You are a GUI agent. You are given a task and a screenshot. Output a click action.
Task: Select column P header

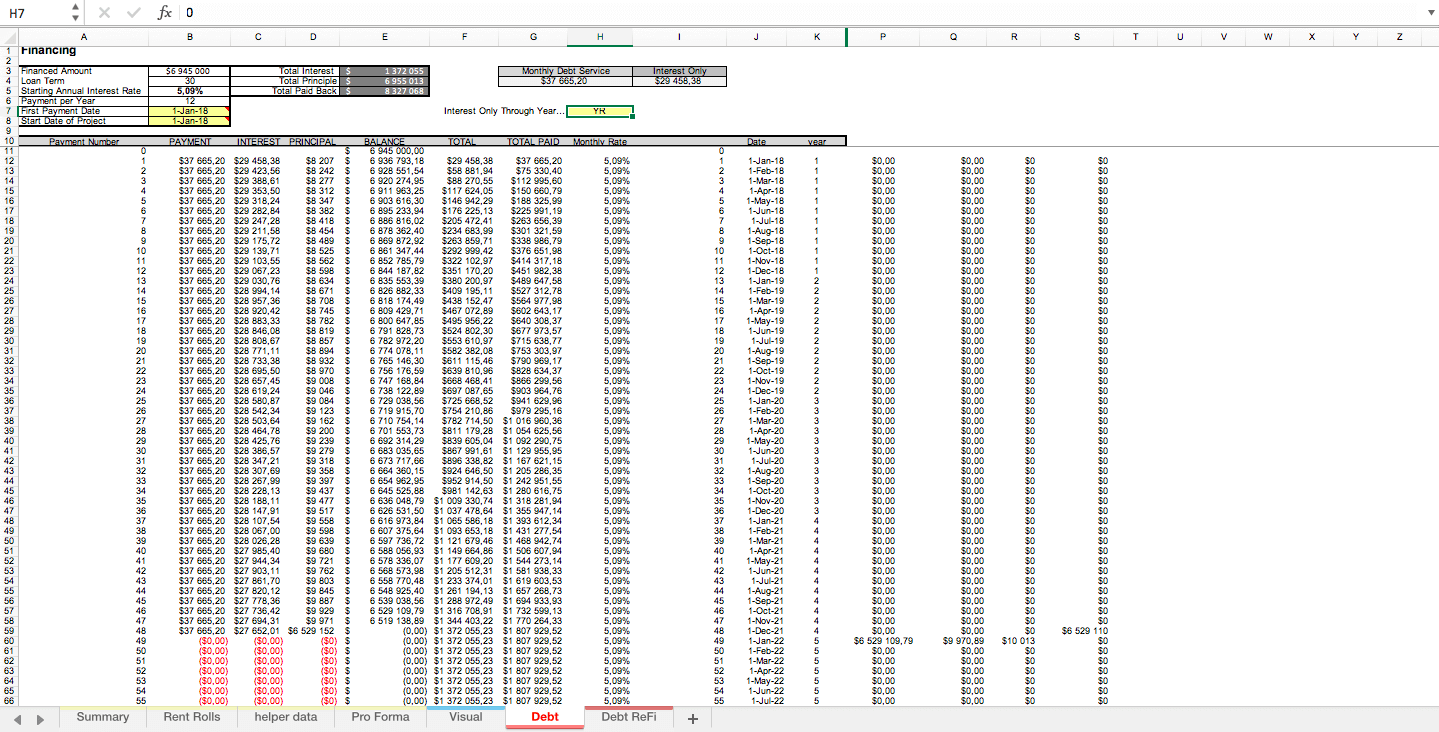pos(883,37)
